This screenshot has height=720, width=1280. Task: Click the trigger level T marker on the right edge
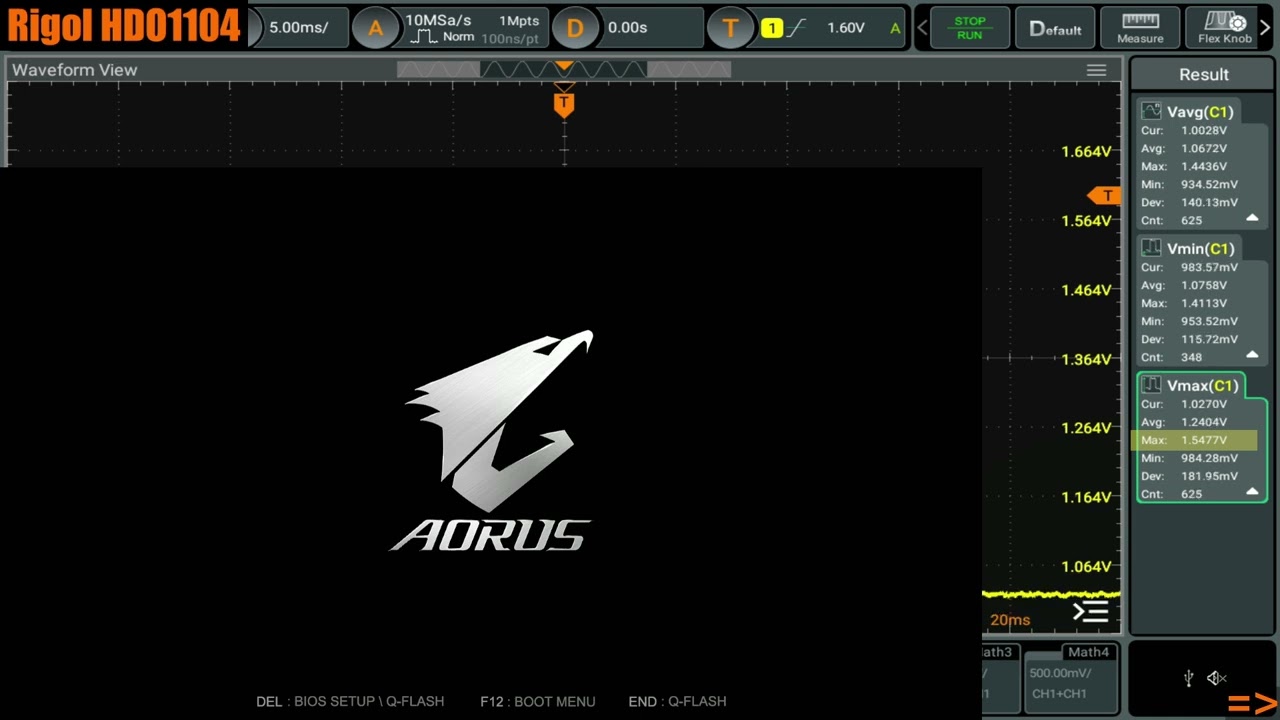pyautogui.click(x=1105, y=196)
